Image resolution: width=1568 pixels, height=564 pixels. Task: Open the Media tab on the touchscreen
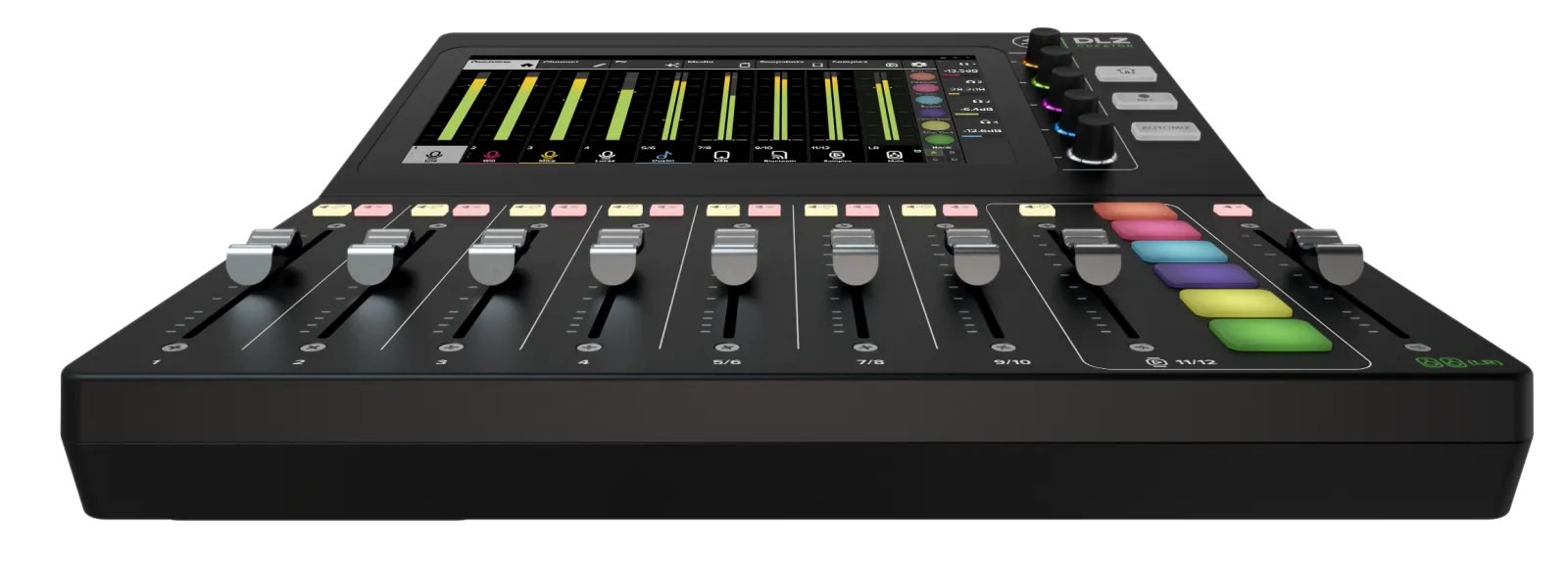(718, 63)
